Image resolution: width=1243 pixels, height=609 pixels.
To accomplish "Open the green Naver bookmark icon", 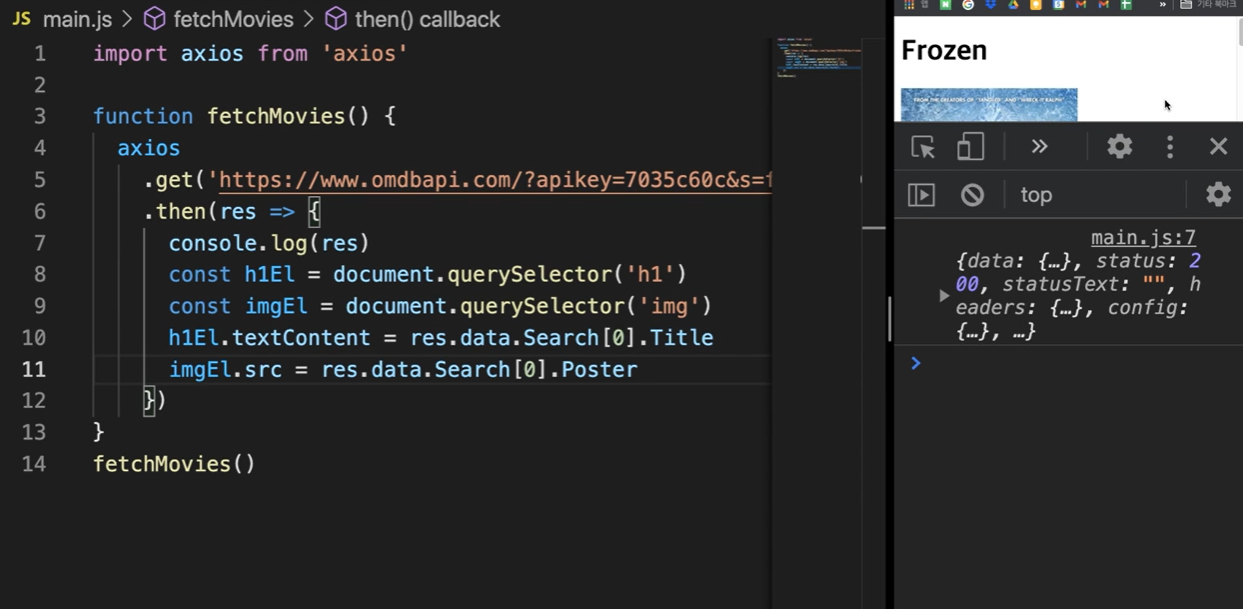I will pos(945,5).
